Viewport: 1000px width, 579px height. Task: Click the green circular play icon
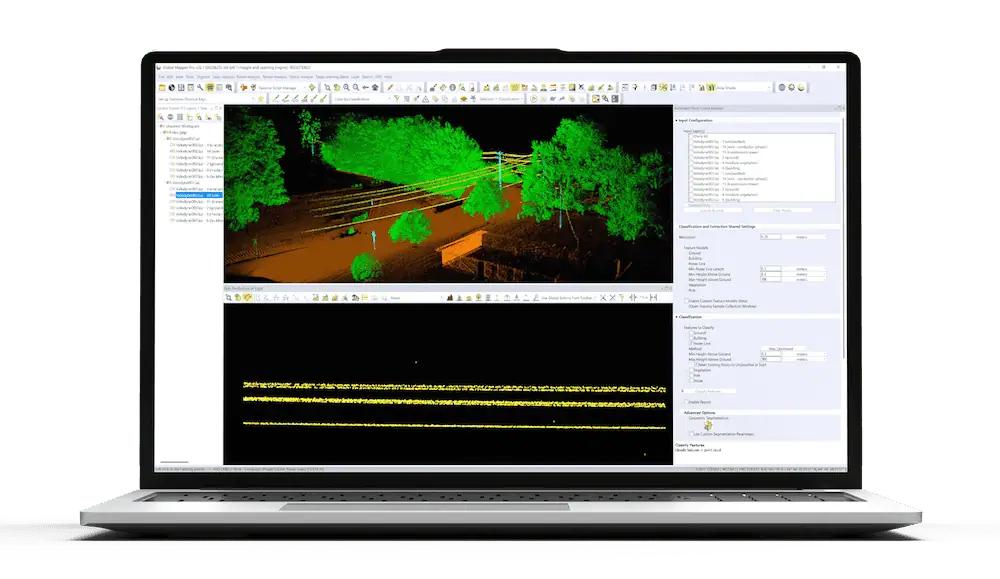pyautogui.click(x=533, y=99)
